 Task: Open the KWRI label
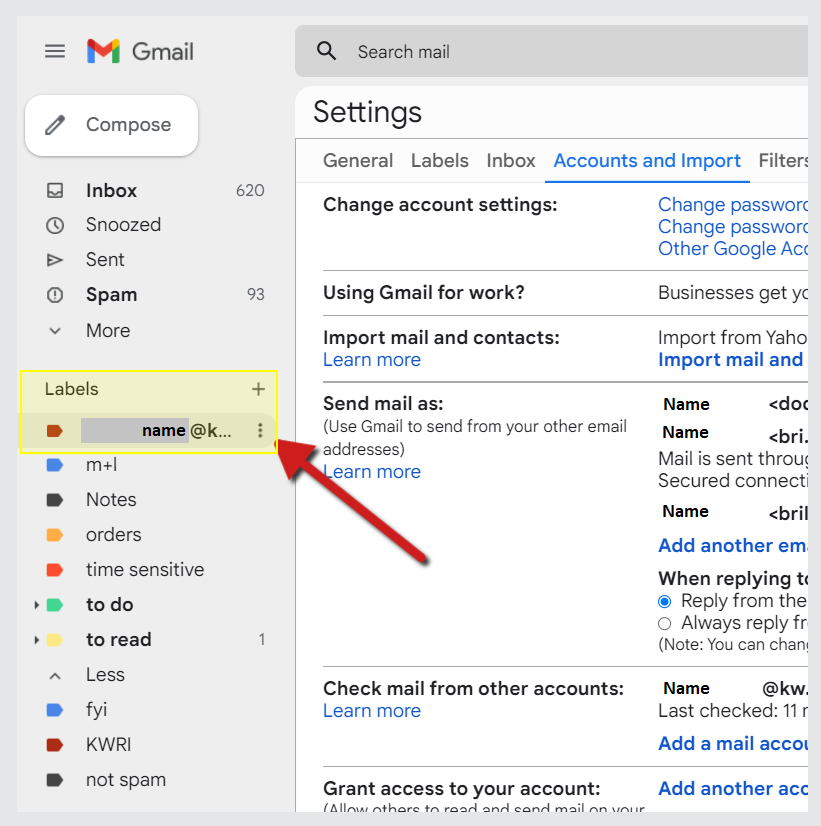pos(108,744)
